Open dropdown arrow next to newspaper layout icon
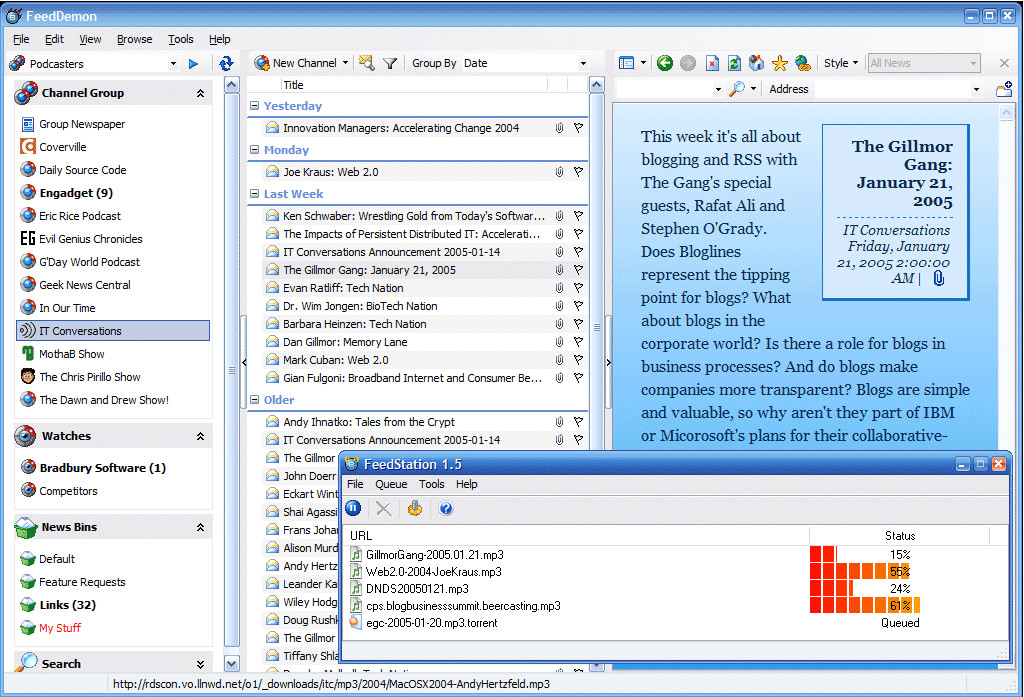Viewport: 1024px width, 697px height. (x=643, y=63)
